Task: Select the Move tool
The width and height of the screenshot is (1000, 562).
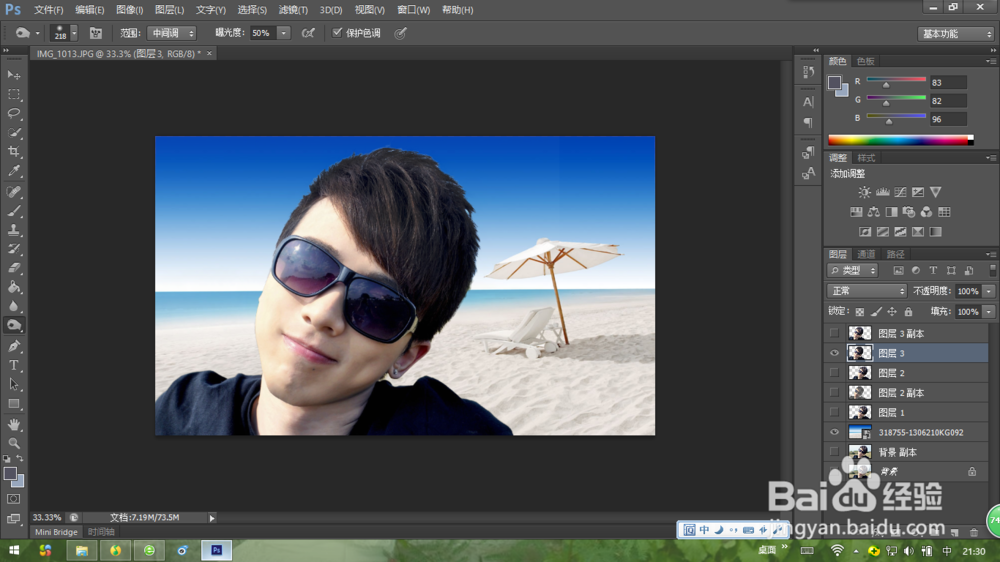Action: click(14, 75)
